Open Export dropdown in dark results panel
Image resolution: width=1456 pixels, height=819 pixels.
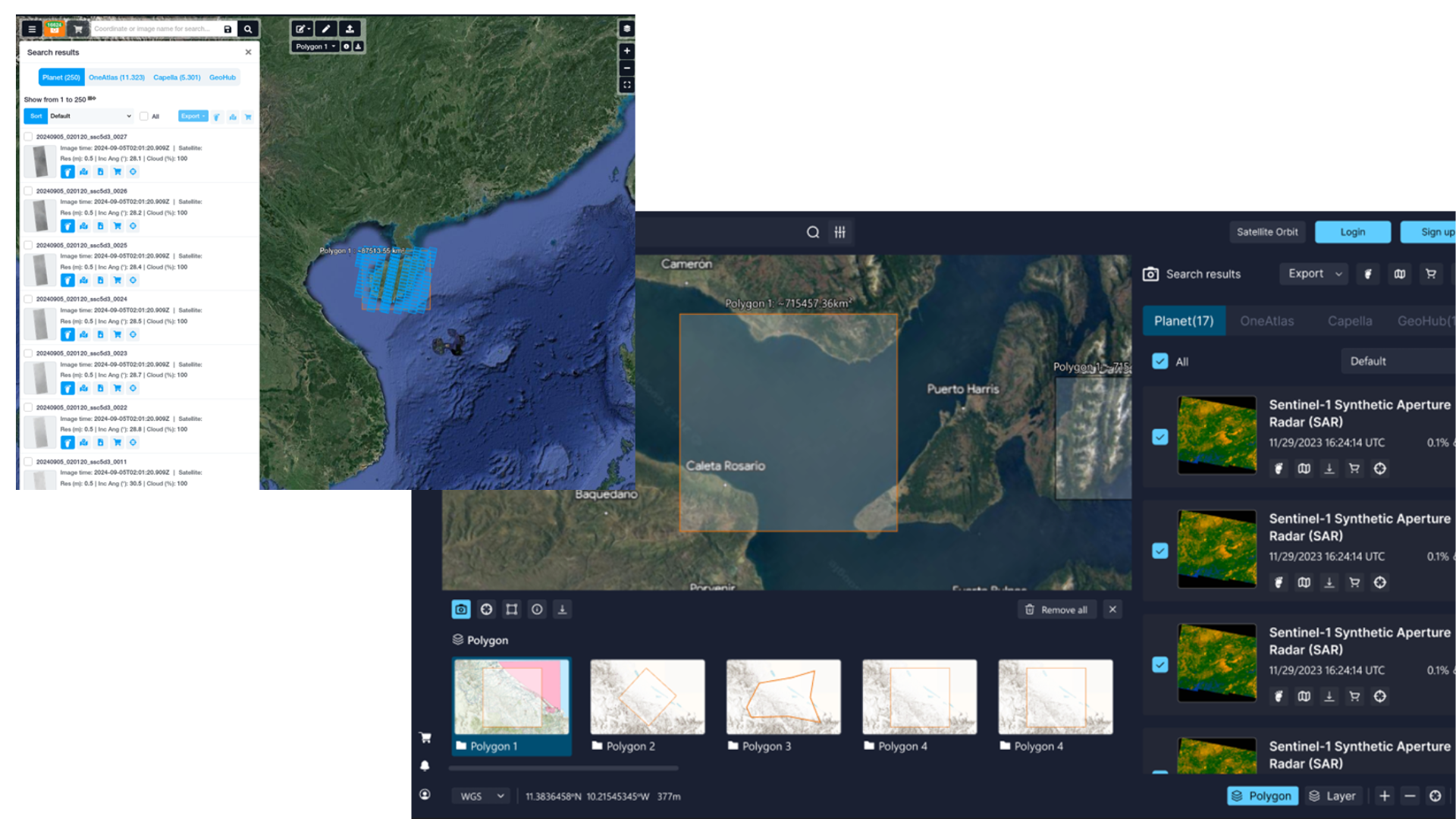tap(1314, 274)
